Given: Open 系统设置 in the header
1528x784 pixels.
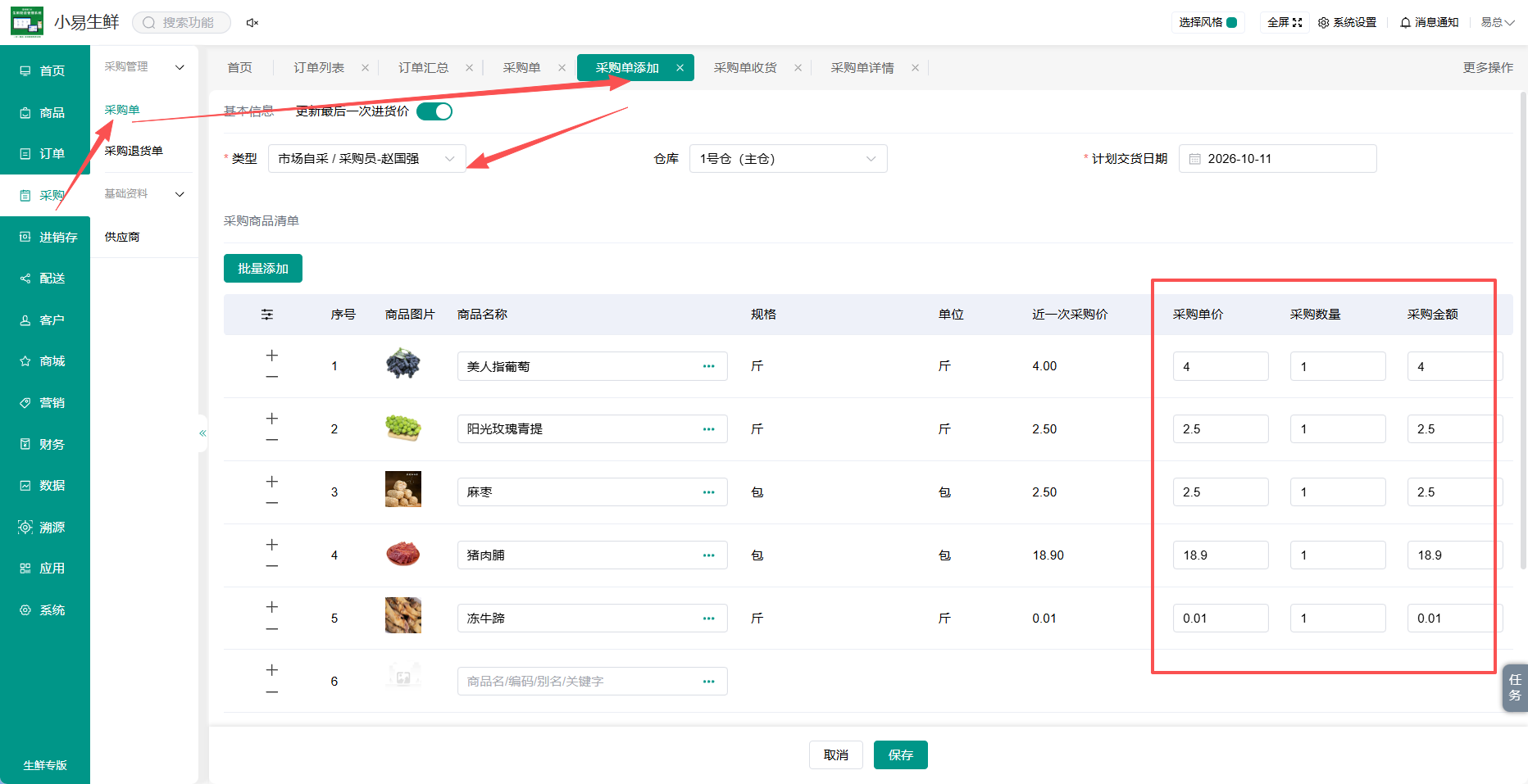Looking at the screenshot, I should pos(1347,23).
